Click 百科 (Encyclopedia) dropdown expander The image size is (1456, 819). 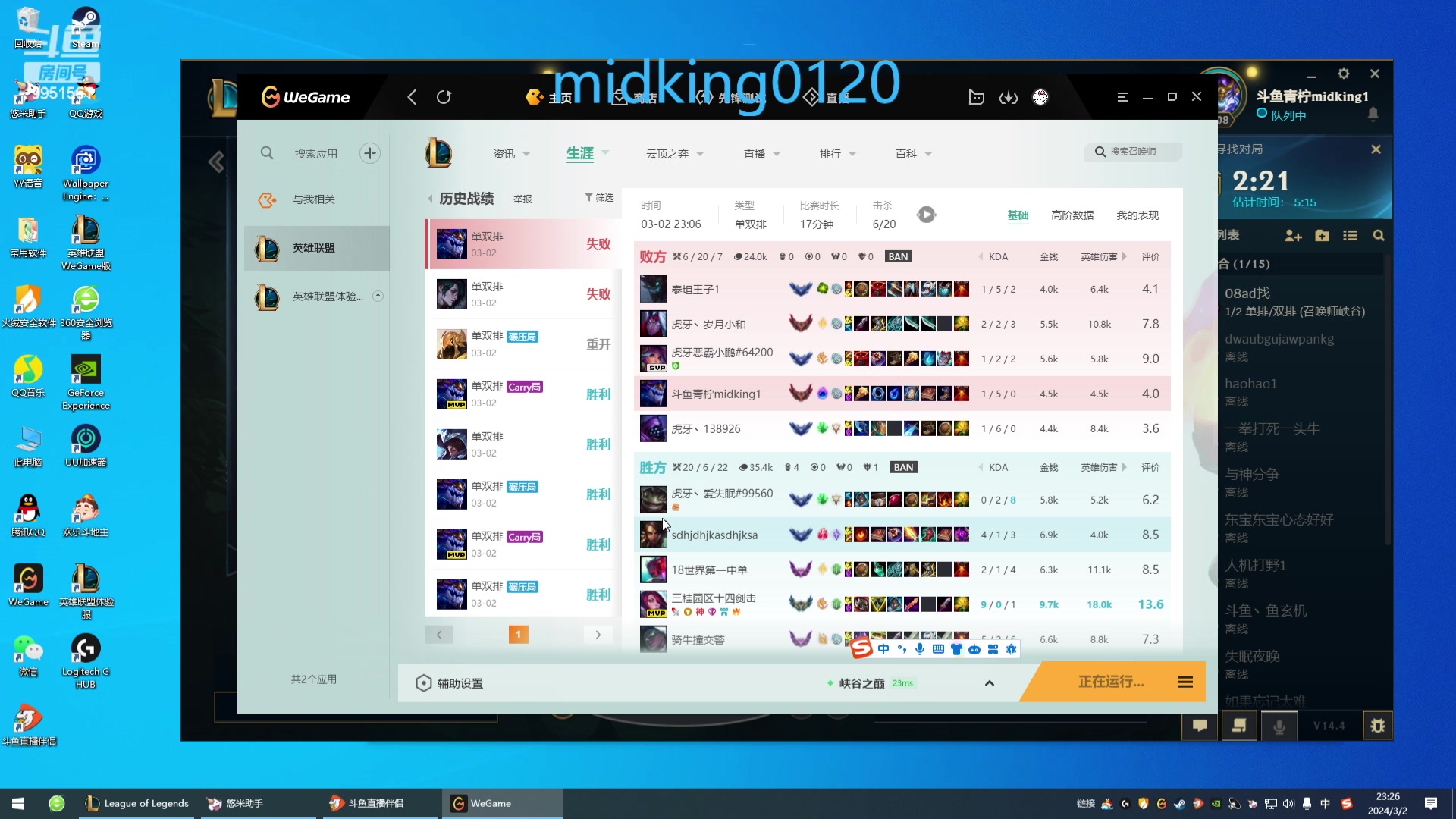(x=930, y=154)
